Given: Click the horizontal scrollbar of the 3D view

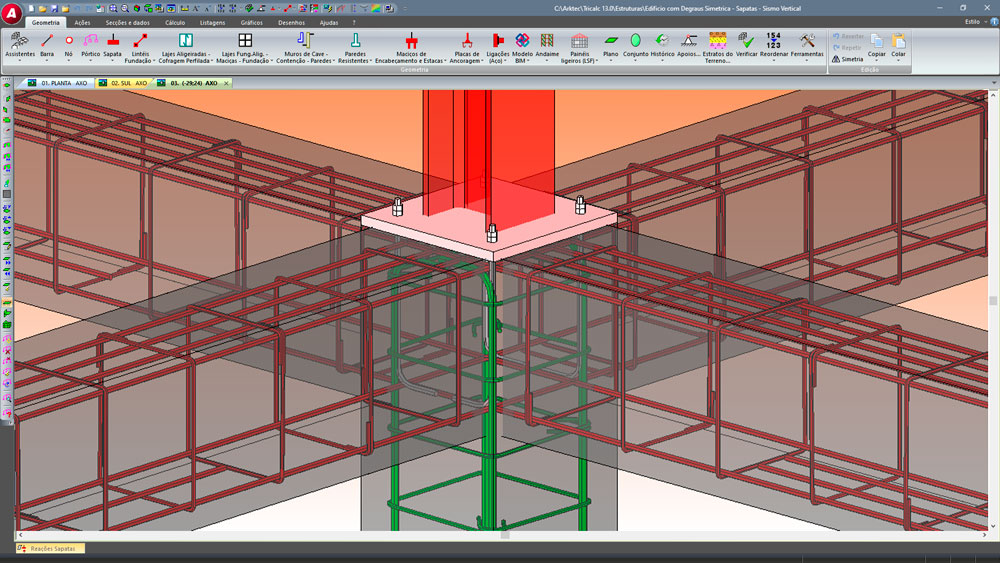Looking at the screenshot, I should click(x=504, y=535).
